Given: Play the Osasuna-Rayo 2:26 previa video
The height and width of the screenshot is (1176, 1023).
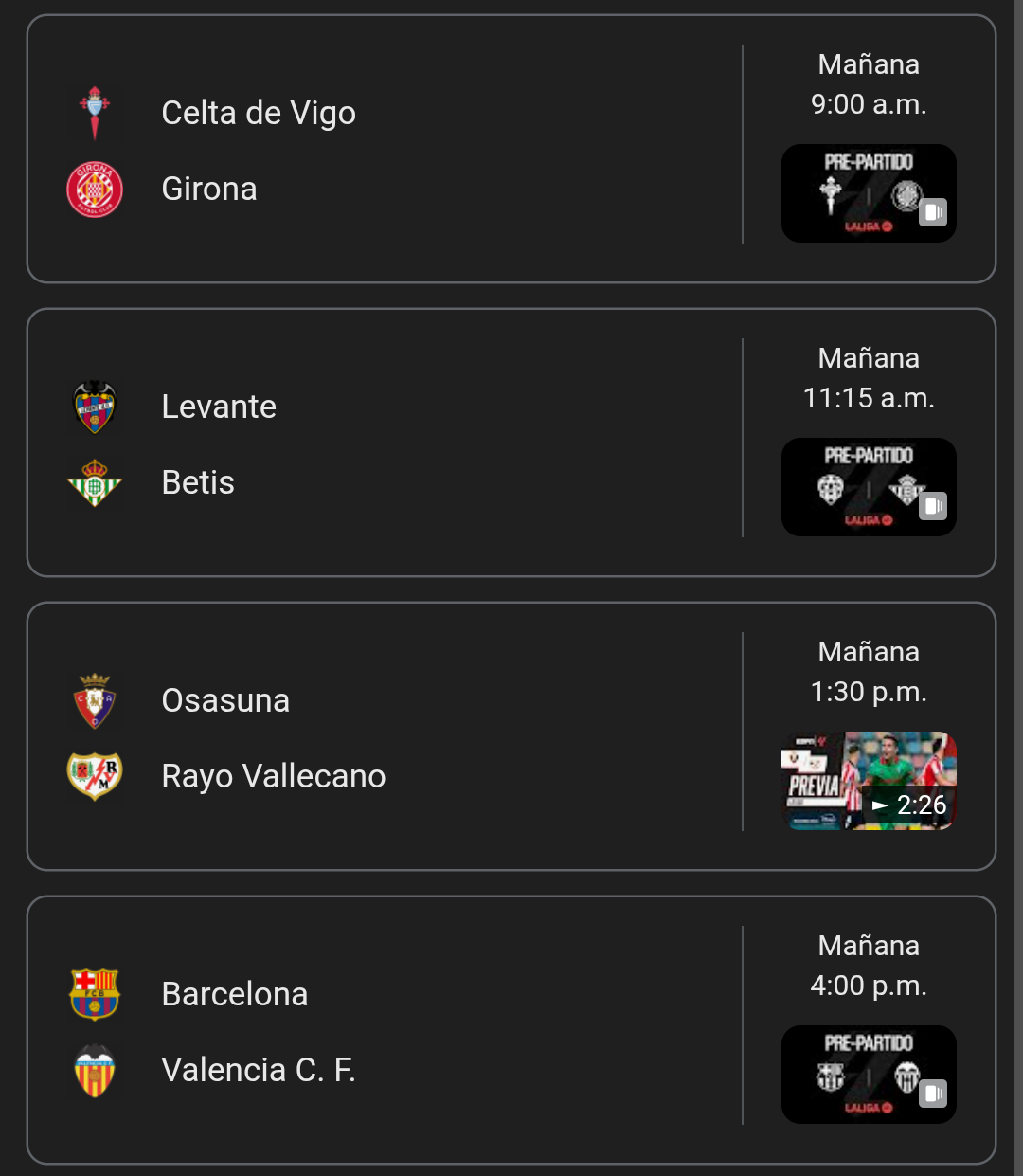Looking at the screenshot, I should click(x=868, y=781).
